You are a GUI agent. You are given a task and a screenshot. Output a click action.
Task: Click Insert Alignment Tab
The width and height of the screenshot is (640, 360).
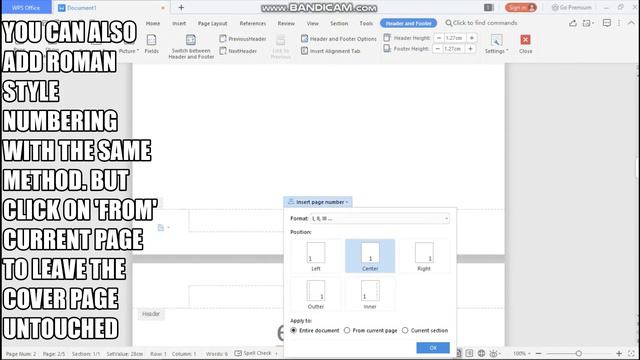coord(331,51)
